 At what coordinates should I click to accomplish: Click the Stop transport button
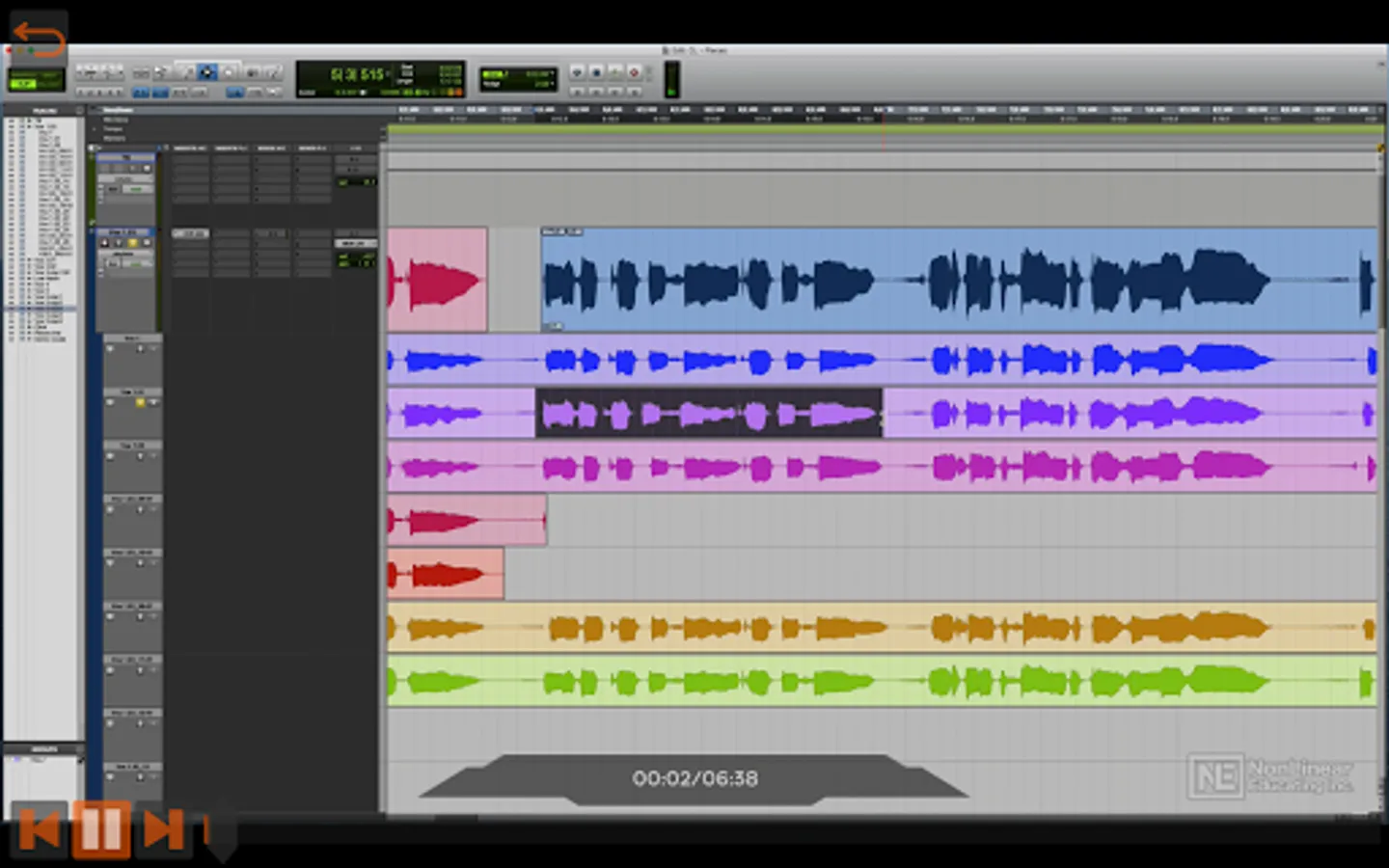click(596, 72)
